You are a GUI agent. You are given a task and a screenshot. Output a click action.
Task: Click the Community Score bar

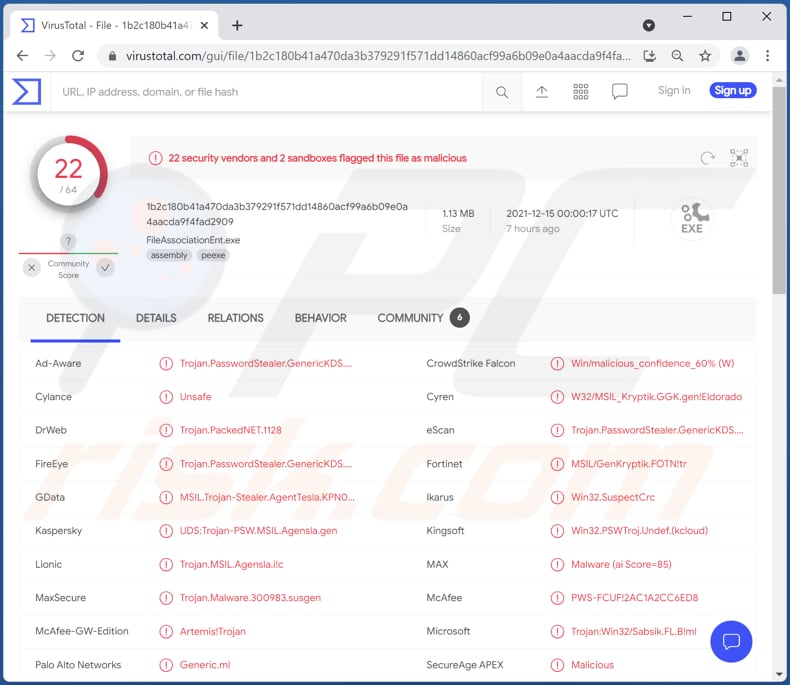pyautogui.click(x=68, y=253)
